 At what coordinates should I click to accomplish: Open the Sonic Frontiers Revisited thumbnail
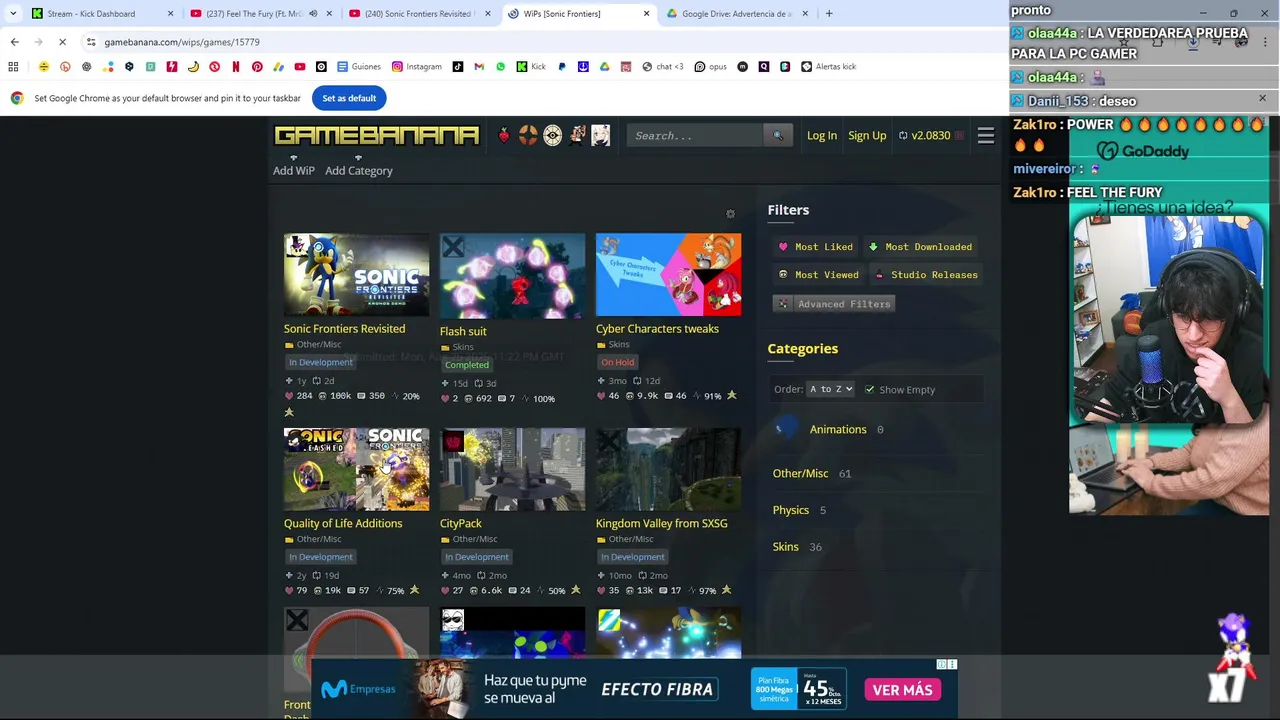pos(356,275)
